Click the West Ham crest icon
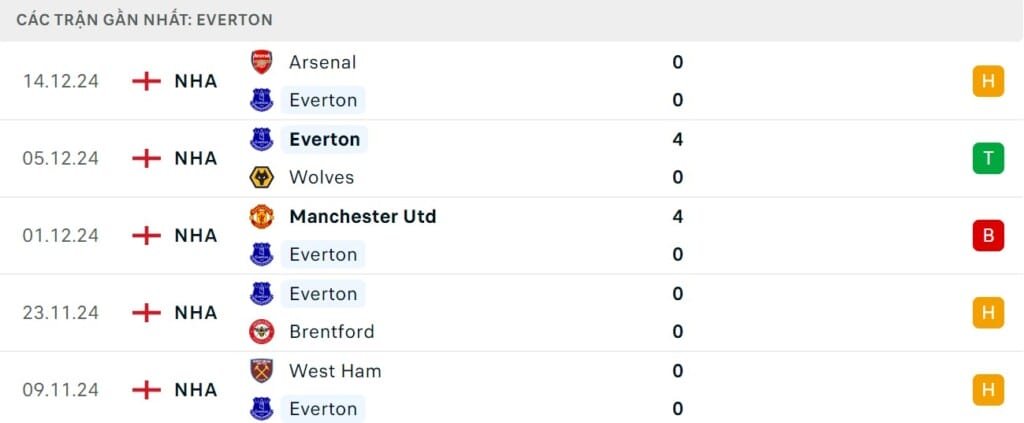Viewport: 1024px width, 423px height. coord(261,370)
